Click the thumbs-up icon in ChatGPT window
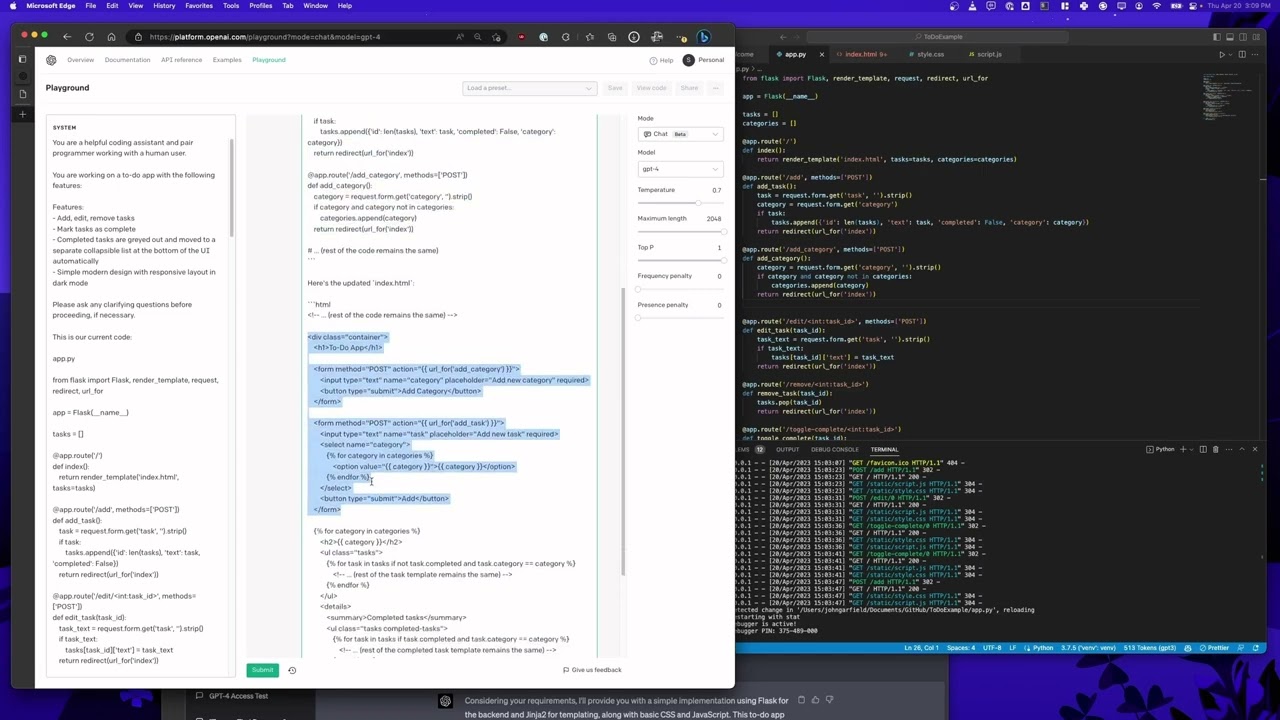 tap(815, 700)
